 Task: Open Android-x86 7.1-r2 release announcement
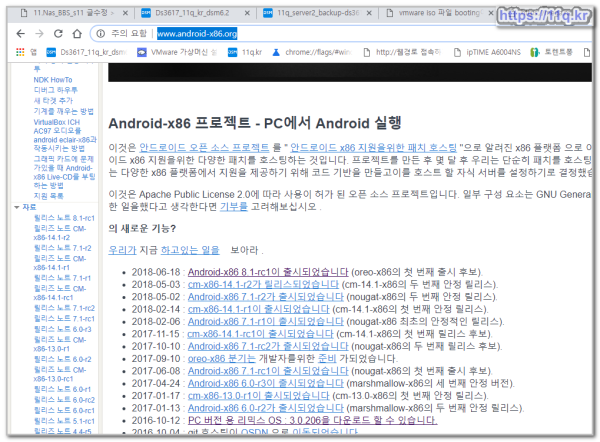[x=266, y=297]
